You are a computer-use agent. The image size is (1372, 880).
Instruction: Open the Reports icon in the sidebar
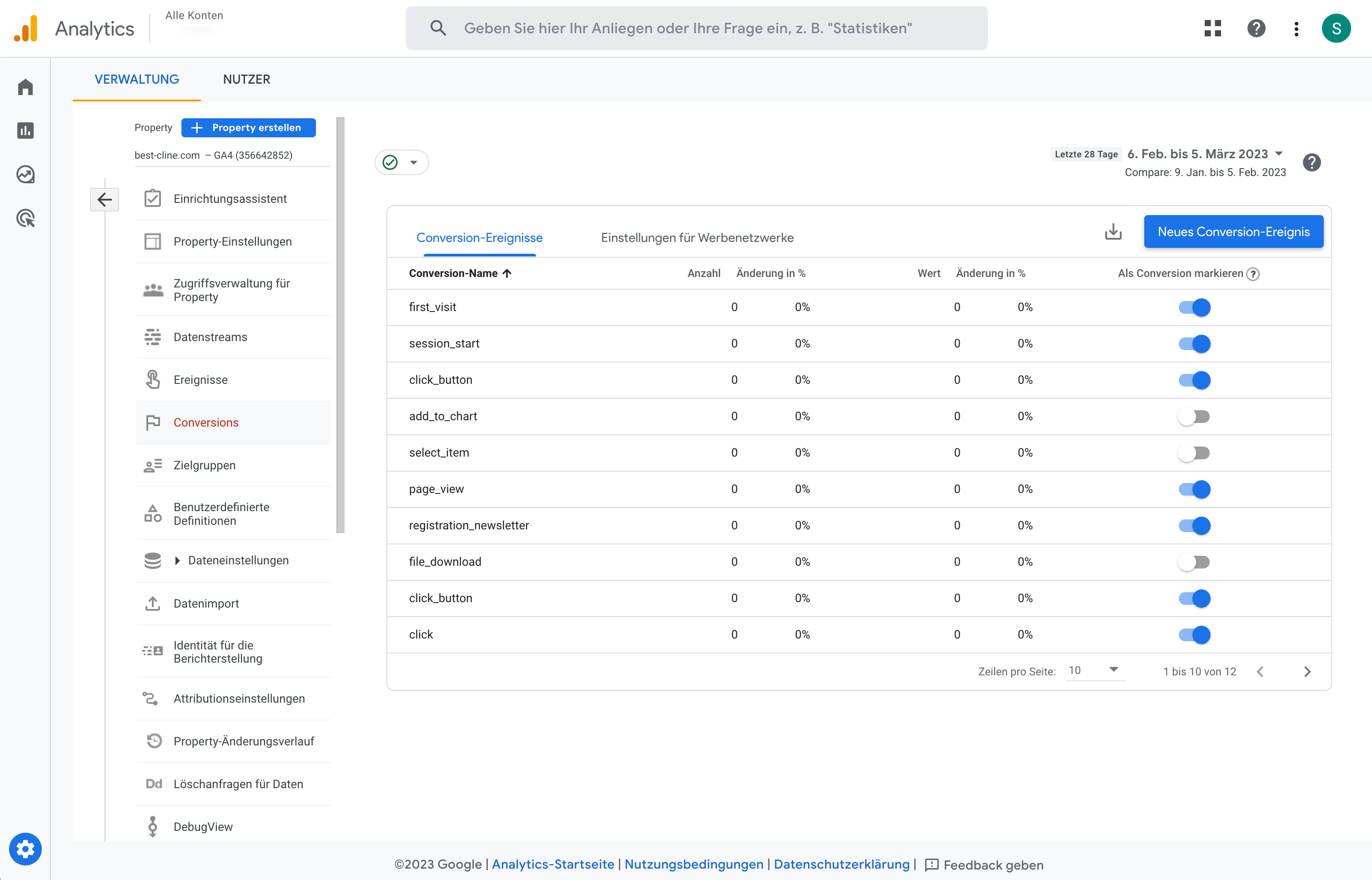25,130
